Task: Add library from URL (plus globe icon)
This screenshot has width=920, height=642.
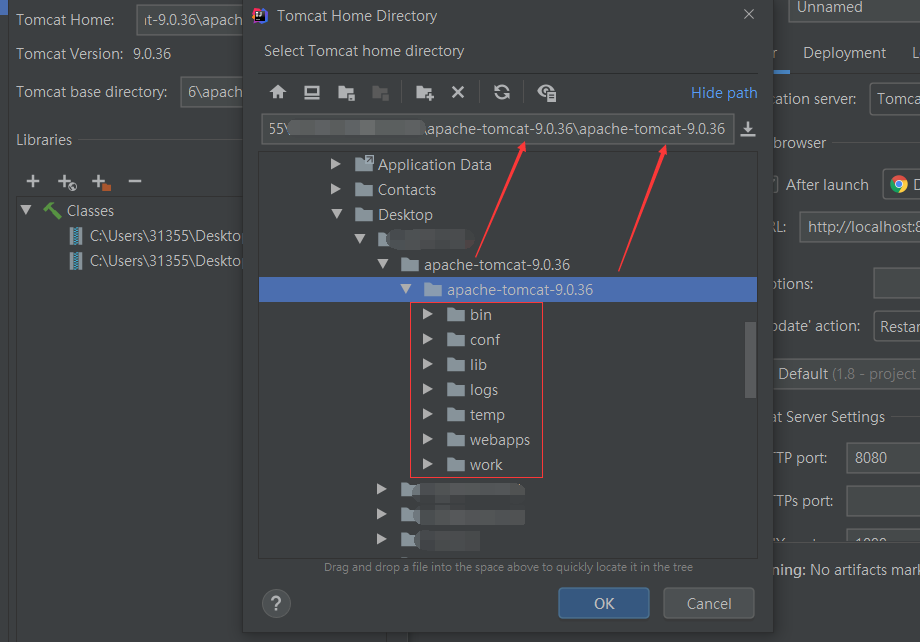Action: (x=67, y=183)
